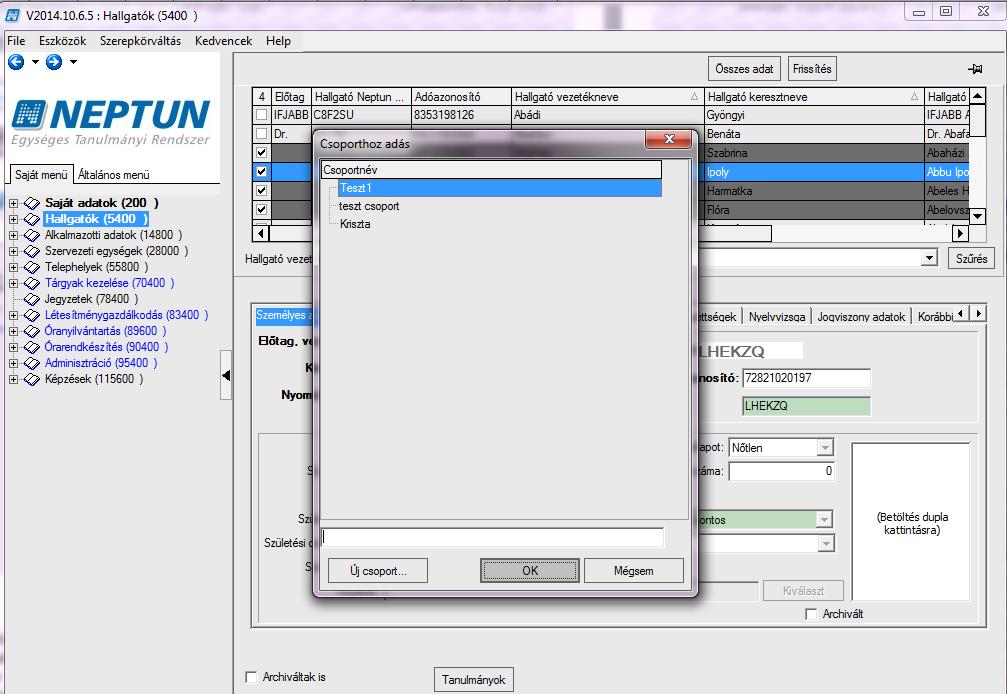Click the Szűrés button
This screenshot has width=1007, height=694.
click(971, 259)
